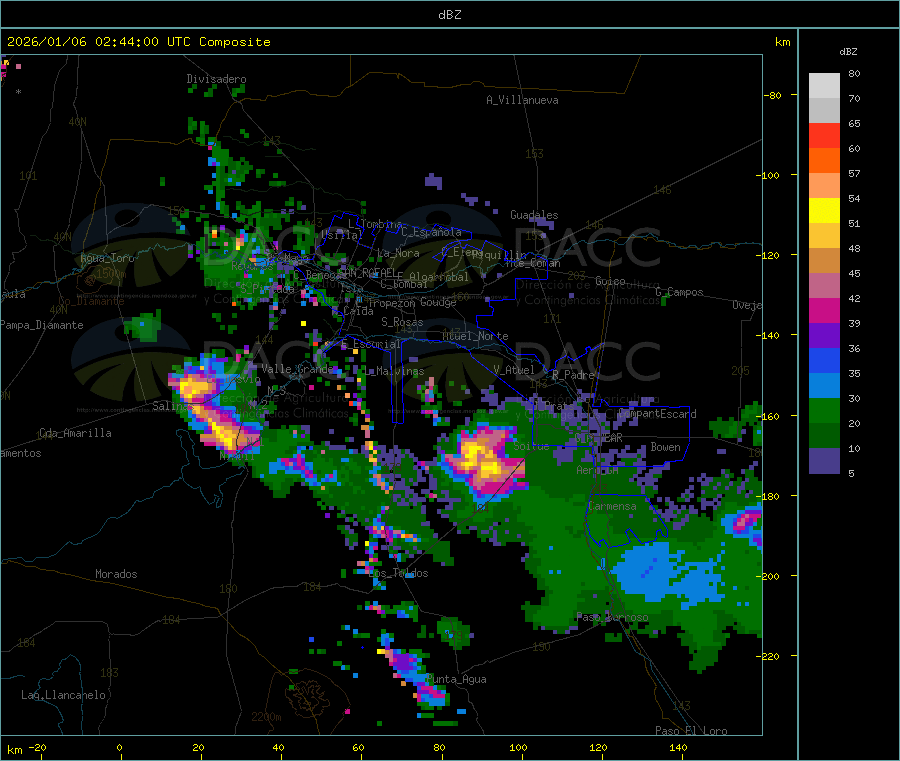Screen dimensions: 900x761
Task: Click the E_Escorial map label
Action: pyautogui.click(x=370, y=344)
